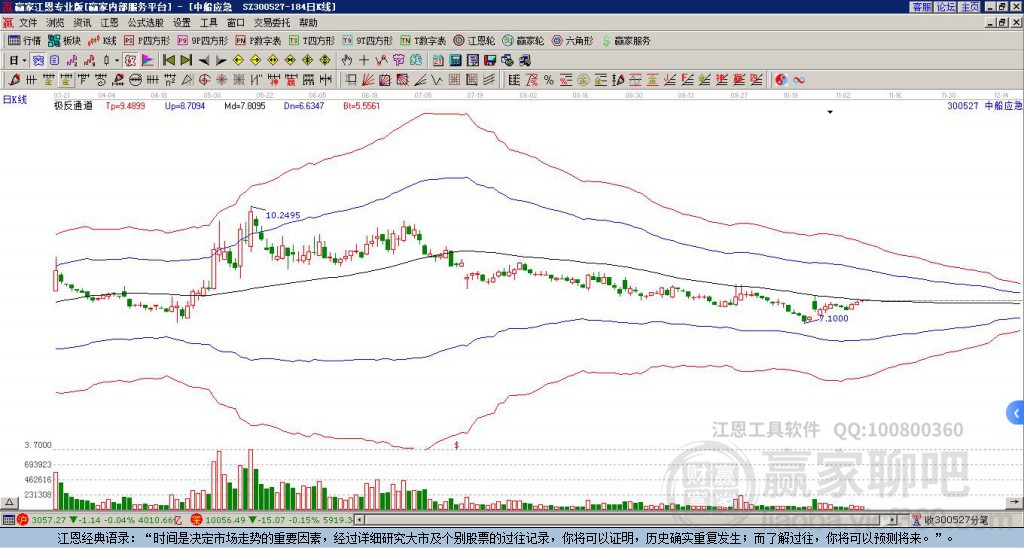Click the colorful flag icon

(x=148, y=61)
